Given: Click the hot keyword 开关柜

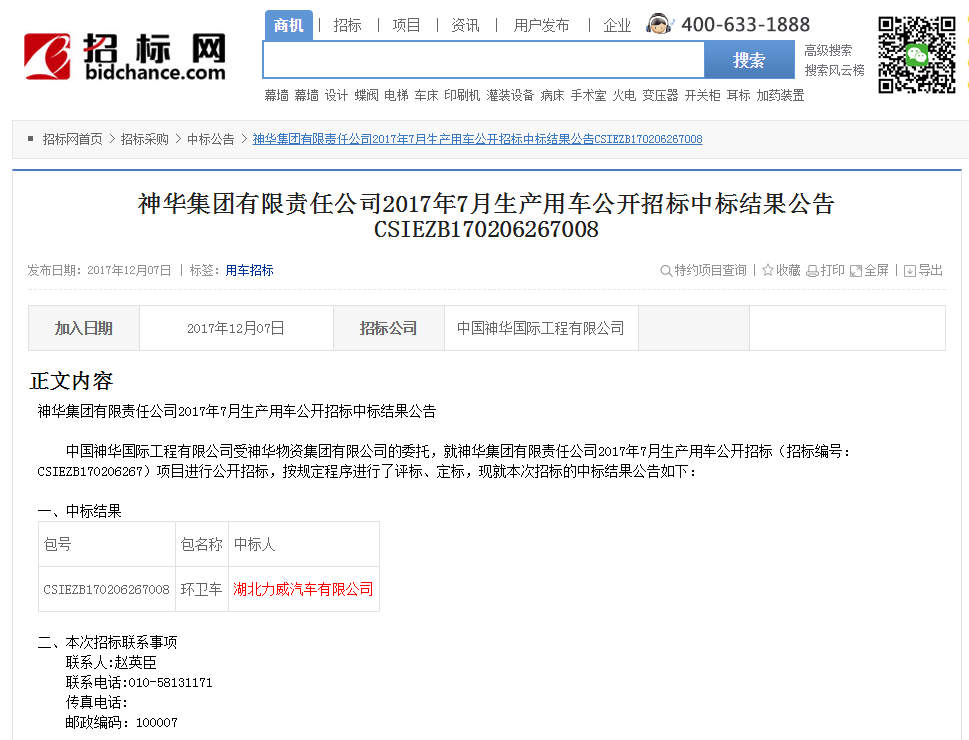Looking at the screenshot, I should 703,95.
